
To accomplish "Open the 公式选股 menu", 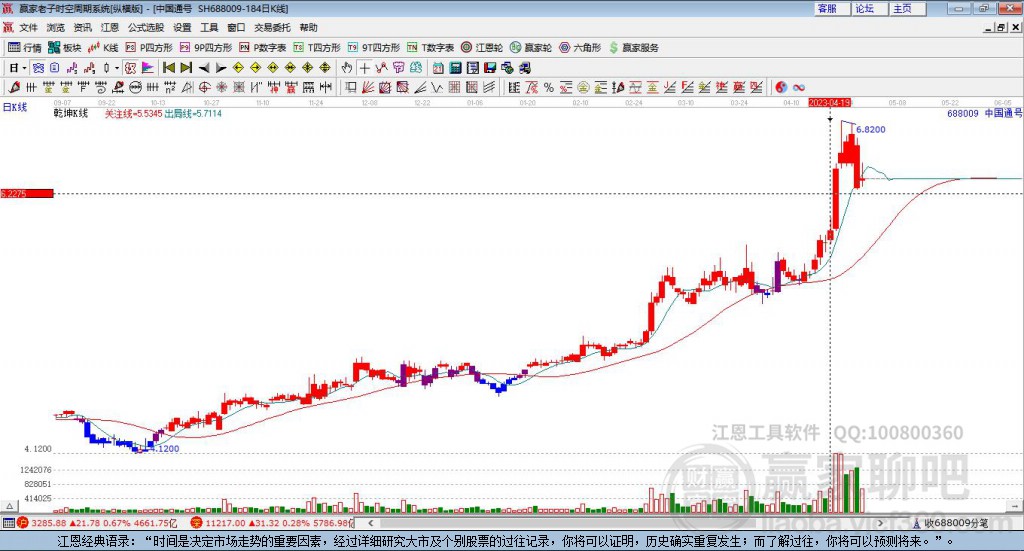I will 146,27.
